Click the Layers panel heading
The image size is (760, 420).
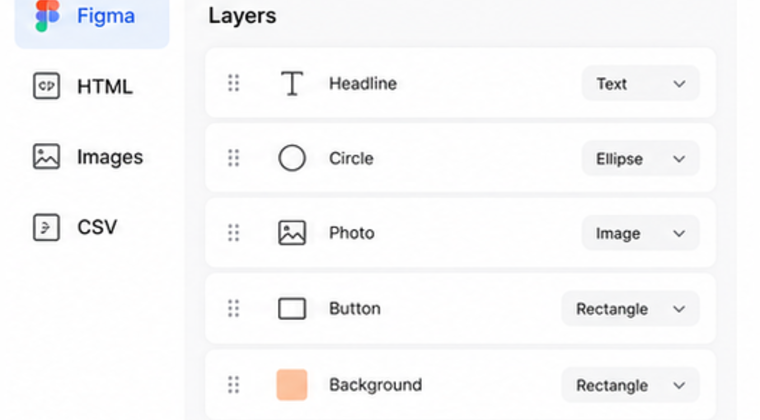242,16
